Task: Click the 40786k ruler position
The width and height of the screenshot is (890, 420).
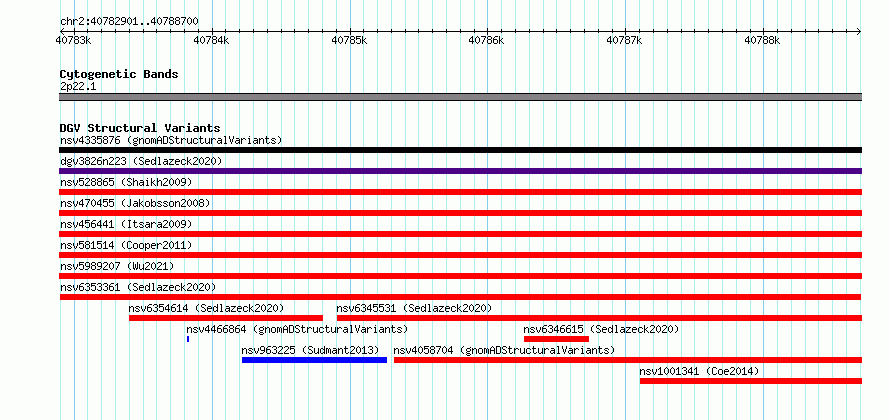Action: point(486,40)
